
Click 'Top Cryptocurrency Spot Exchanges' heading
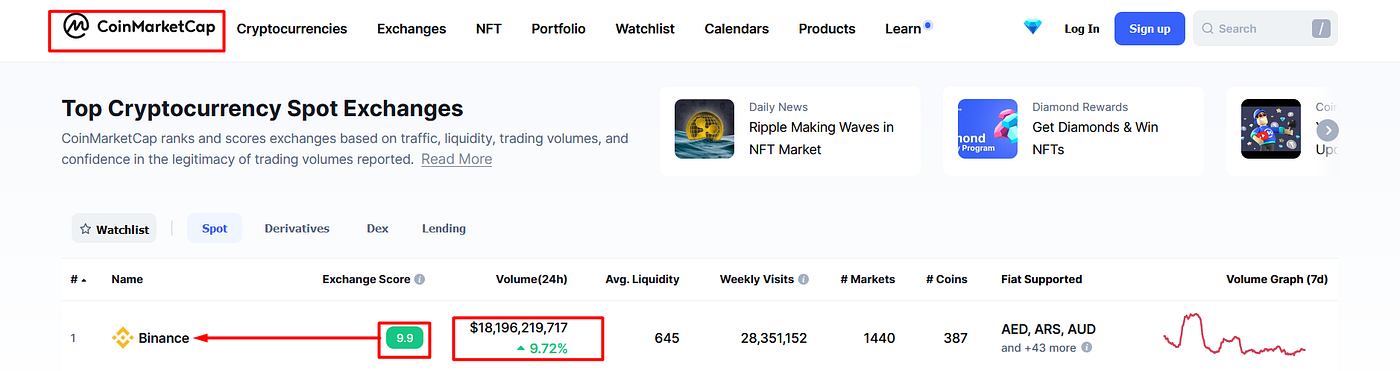(262, 108)
